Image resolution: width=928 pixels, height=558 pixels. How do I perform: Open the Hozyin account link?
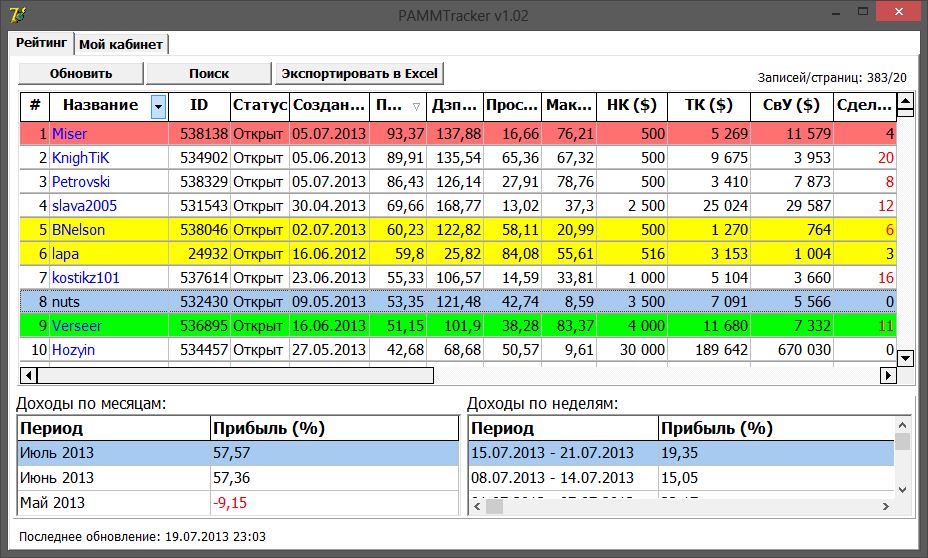point(73,350)
